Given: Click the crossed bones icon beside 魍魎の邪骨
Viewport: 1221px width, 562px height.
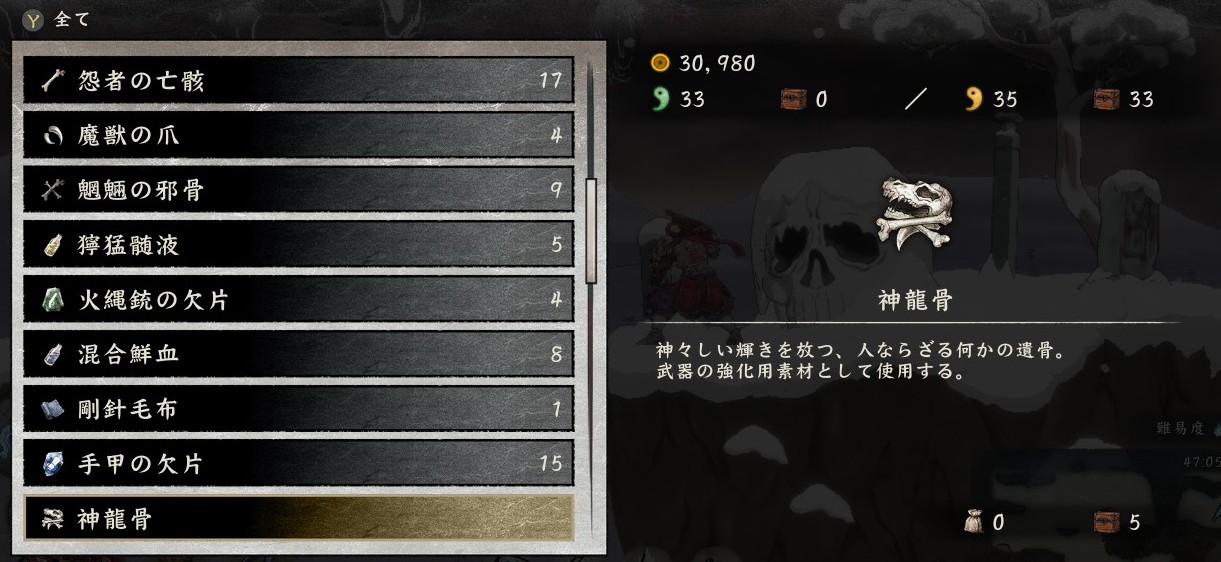Looking at the screenshot, I should pos(53,191).
